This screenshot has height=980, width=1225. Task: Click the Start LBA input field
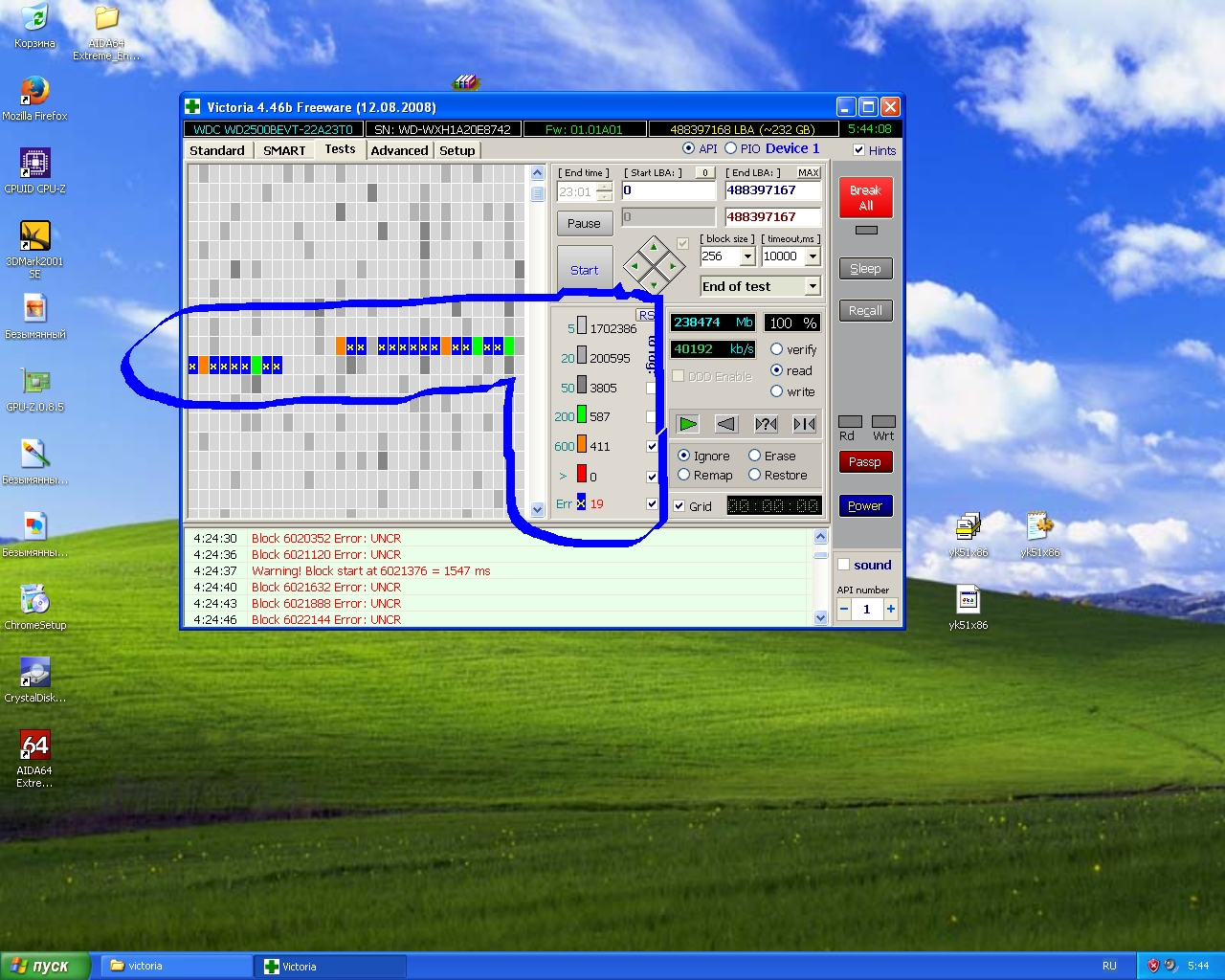coord(668,190)
